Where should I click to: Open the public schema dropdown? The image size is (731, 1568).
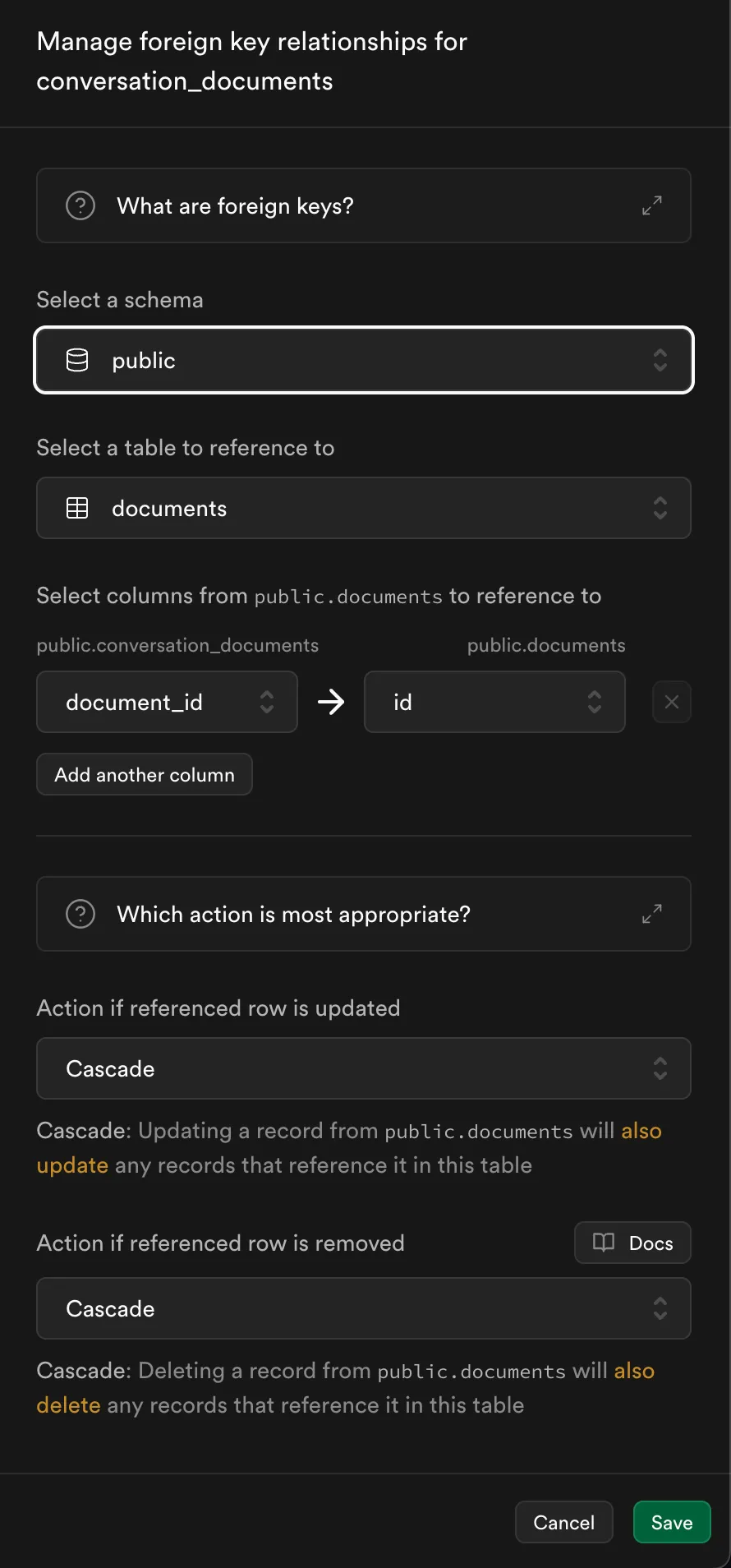[364, 360]
